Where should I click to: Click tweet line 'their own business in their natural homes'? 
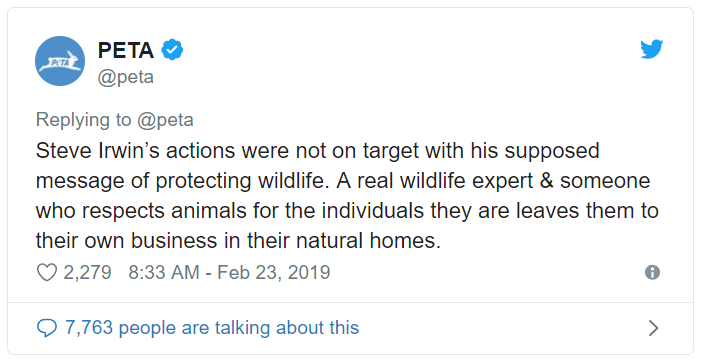tap(238, 241)
